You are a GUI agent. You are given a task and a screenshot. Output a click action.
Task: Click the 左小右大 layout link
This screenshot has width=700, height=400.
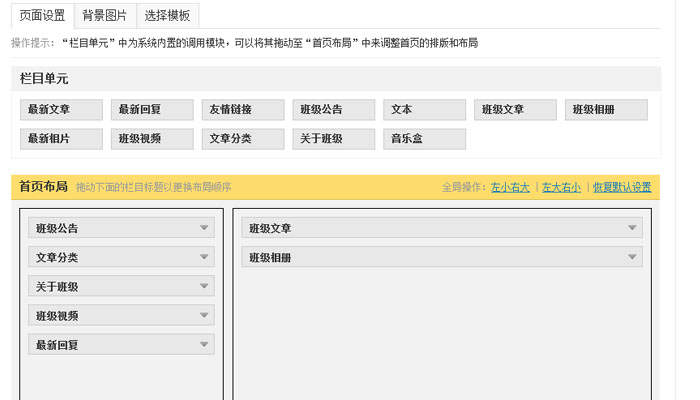coord(508,187)
